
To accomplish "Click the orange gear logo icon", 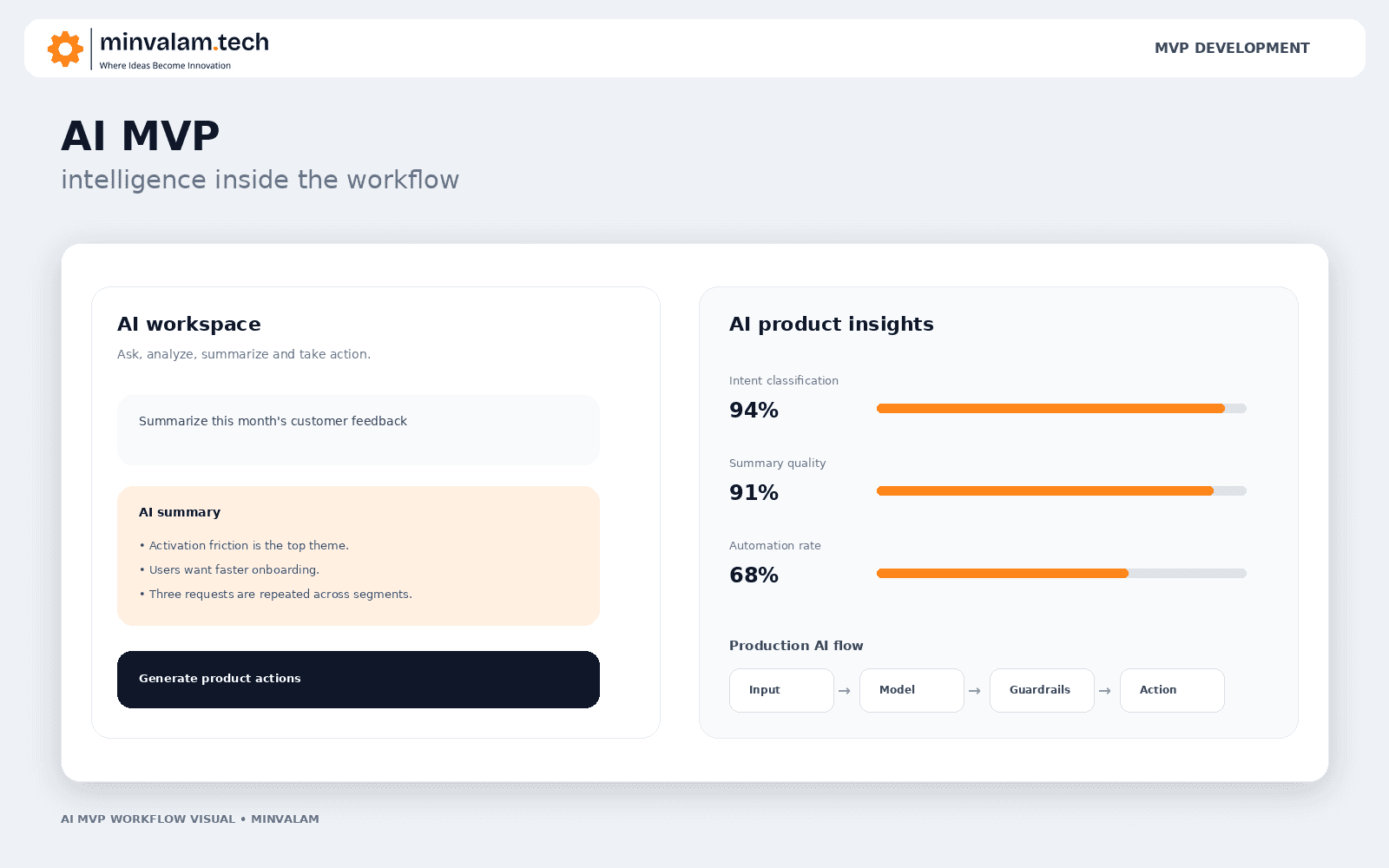I will (x=65, y=49).
